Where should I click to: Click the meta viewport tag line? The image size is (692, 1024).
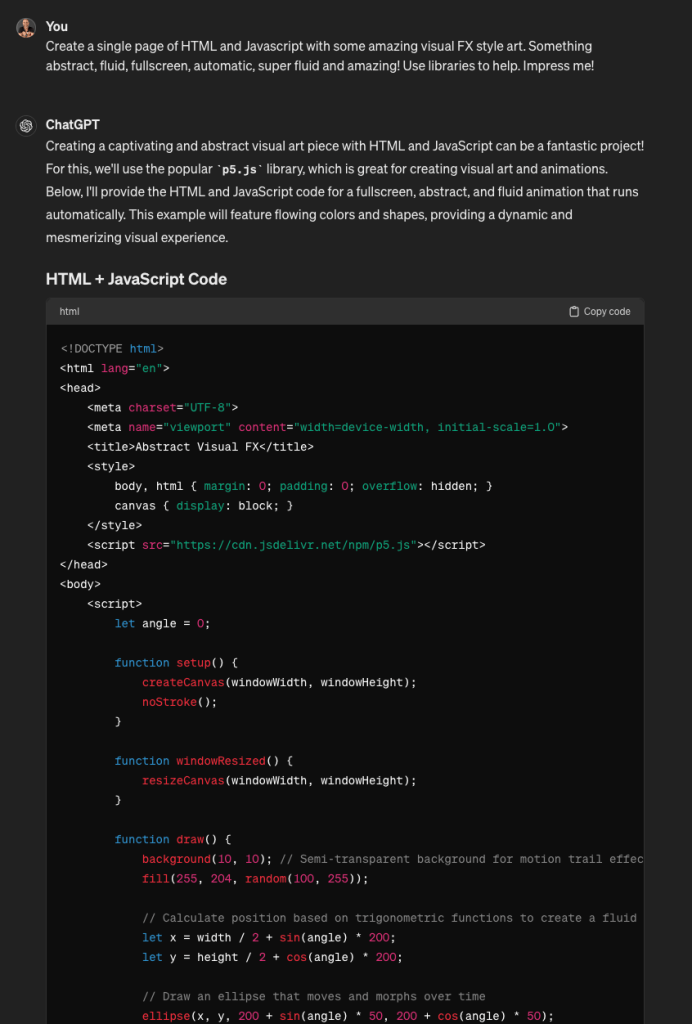click(327, 427)
